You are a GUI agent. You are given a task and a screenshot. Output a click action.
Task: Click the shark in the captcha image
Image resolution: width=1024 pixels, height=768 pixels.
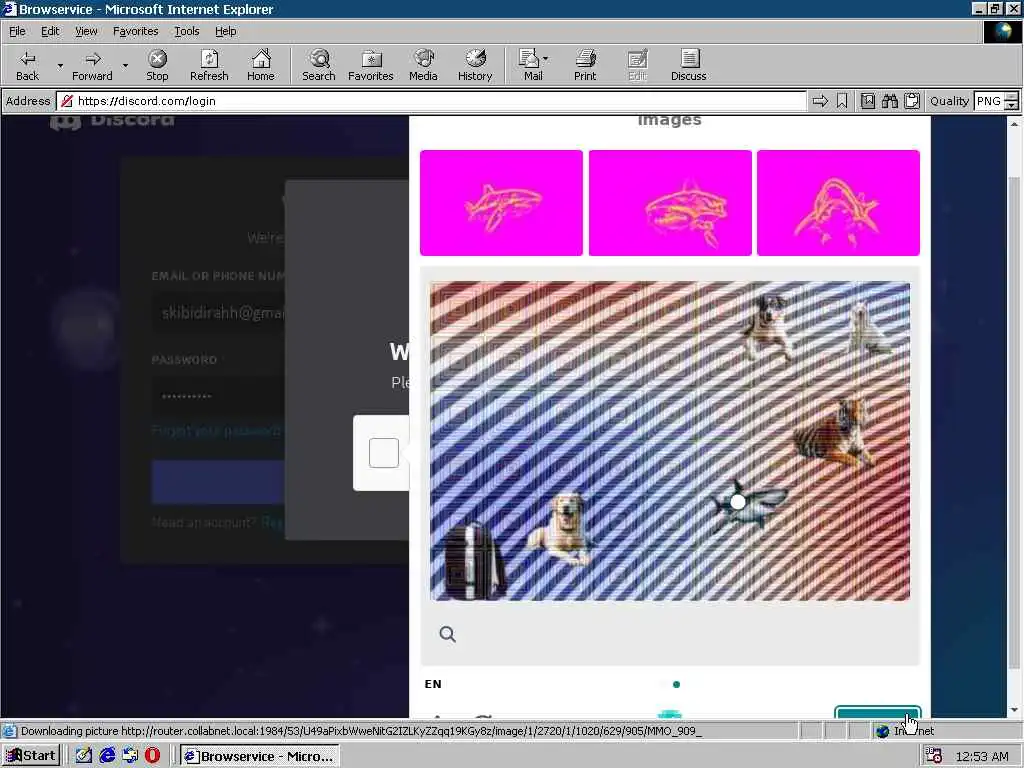pyautogui.click(x=750, y=505)
